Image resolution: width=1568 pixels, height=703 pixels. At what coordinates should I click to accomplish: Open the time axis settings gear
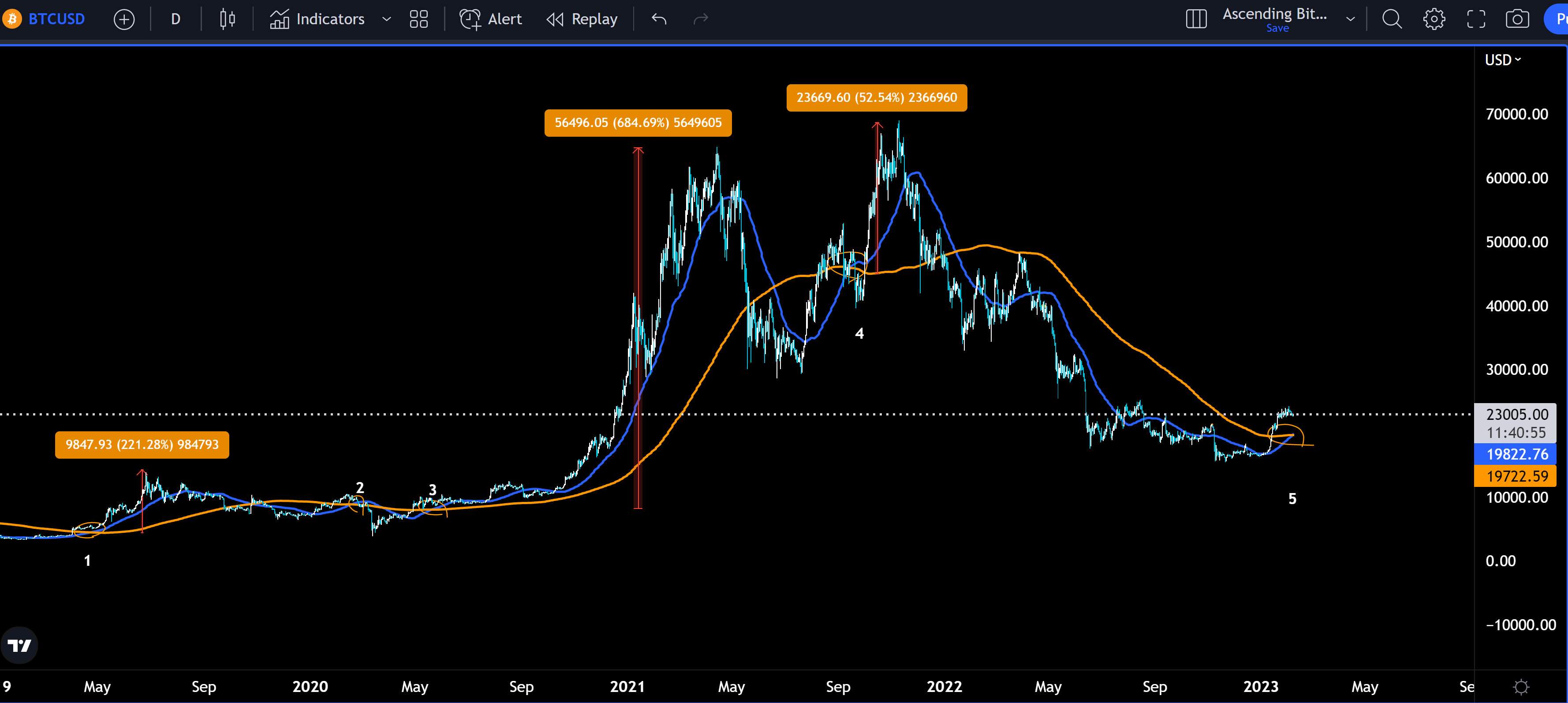[x=1520, y=687]
